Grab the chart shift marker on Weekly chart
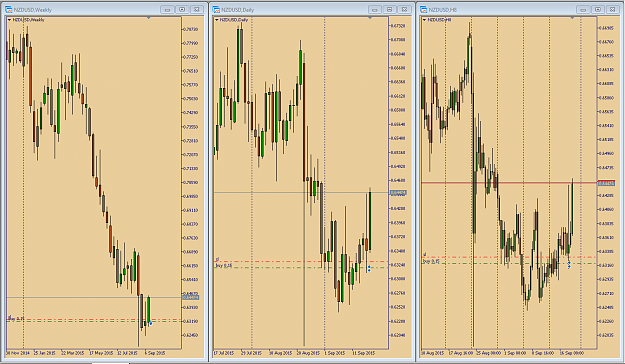 [149, 18]
